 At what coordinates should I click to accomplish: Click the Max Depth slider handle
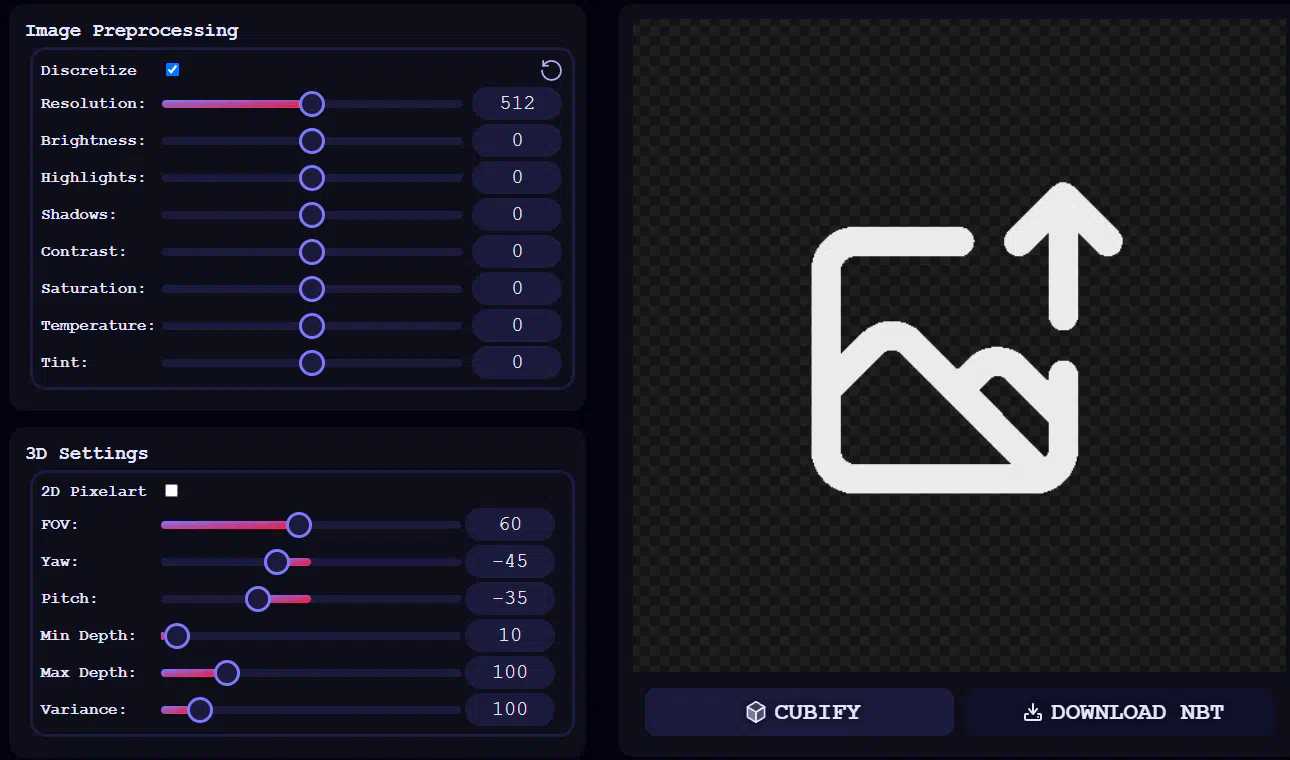[227, 673]
